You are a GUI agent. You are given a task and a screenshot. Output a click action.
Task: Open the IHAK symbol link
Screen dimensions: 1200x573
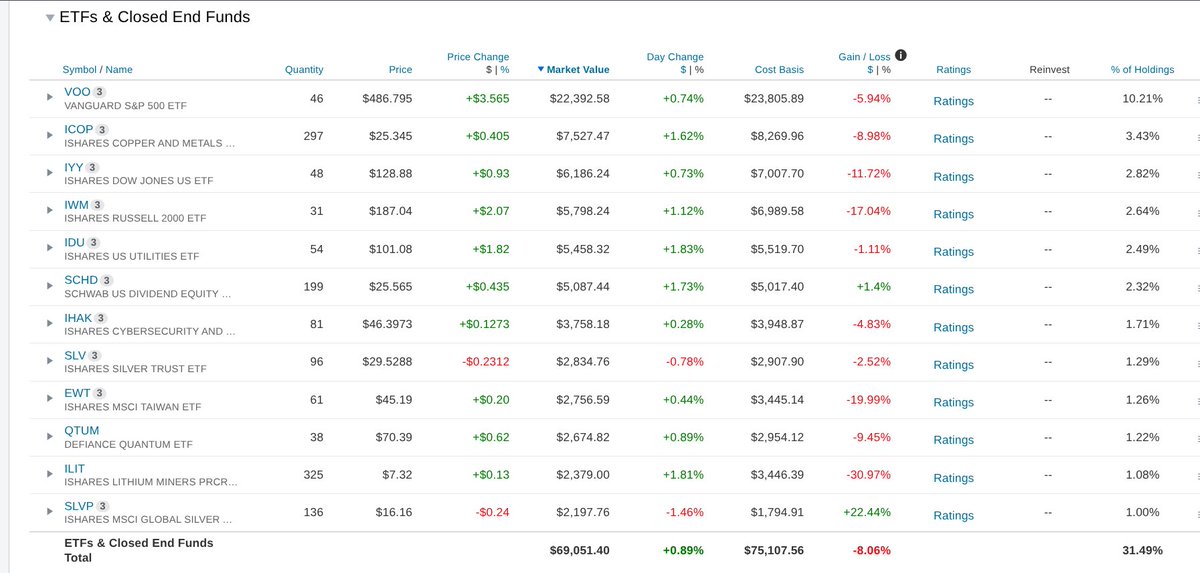point(79,318)
